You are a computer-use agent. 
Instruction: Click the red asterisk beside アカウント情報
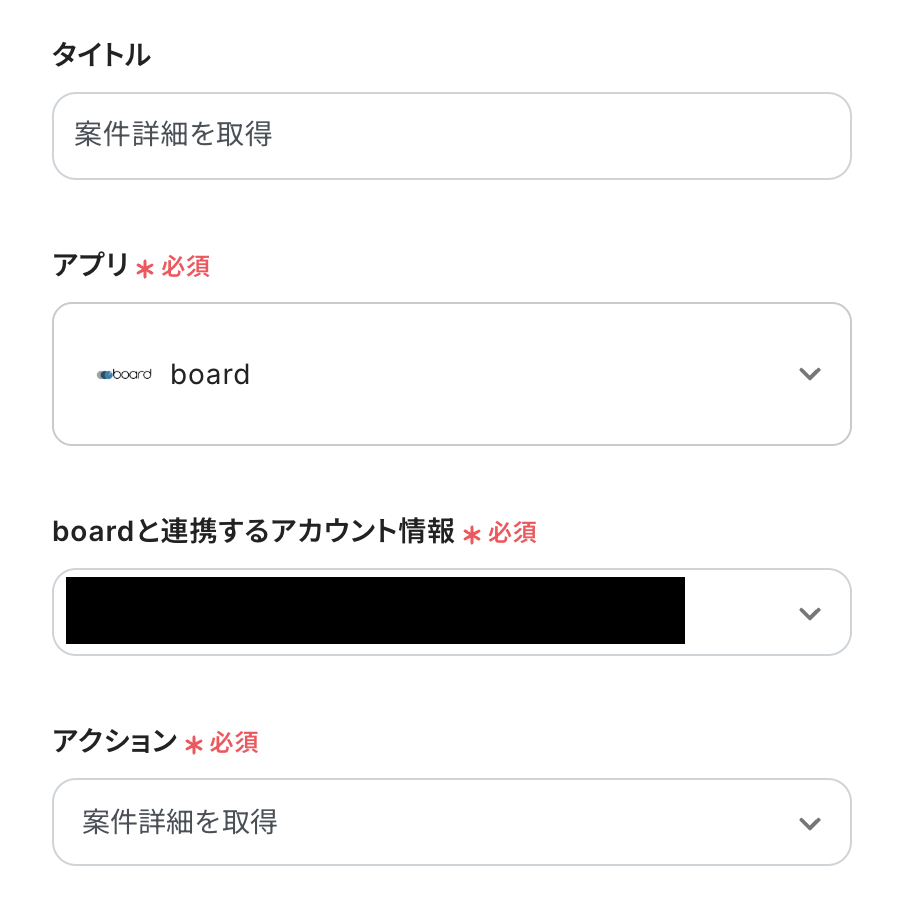[472, 534]
